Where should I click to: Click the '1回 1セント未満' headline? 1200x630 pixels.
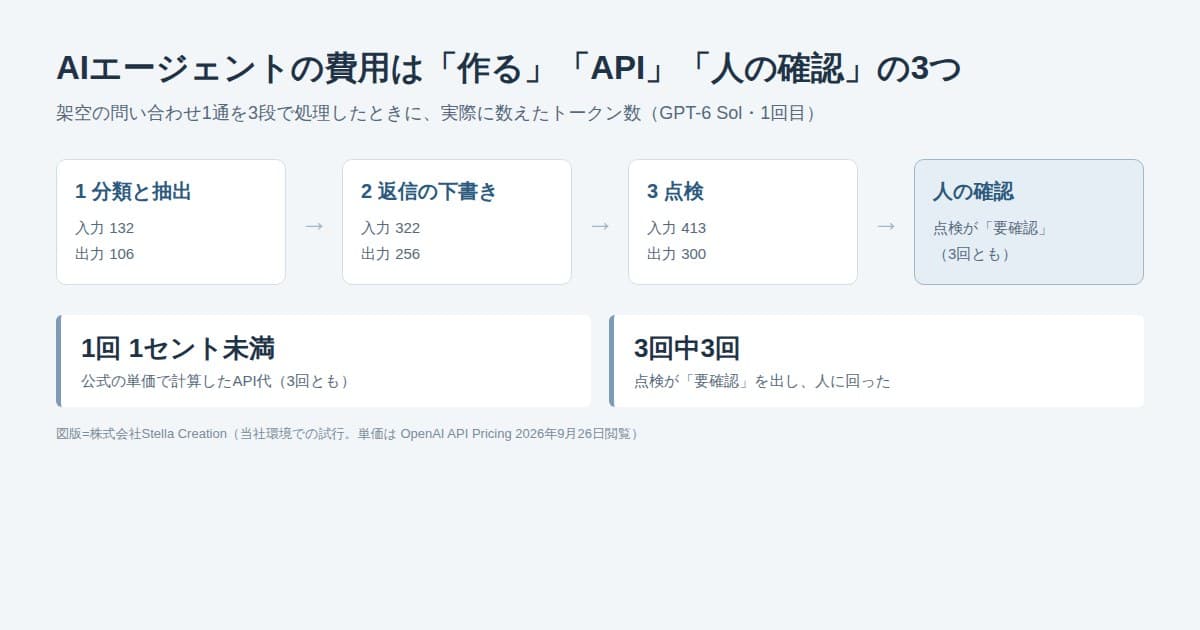[178, 348]
